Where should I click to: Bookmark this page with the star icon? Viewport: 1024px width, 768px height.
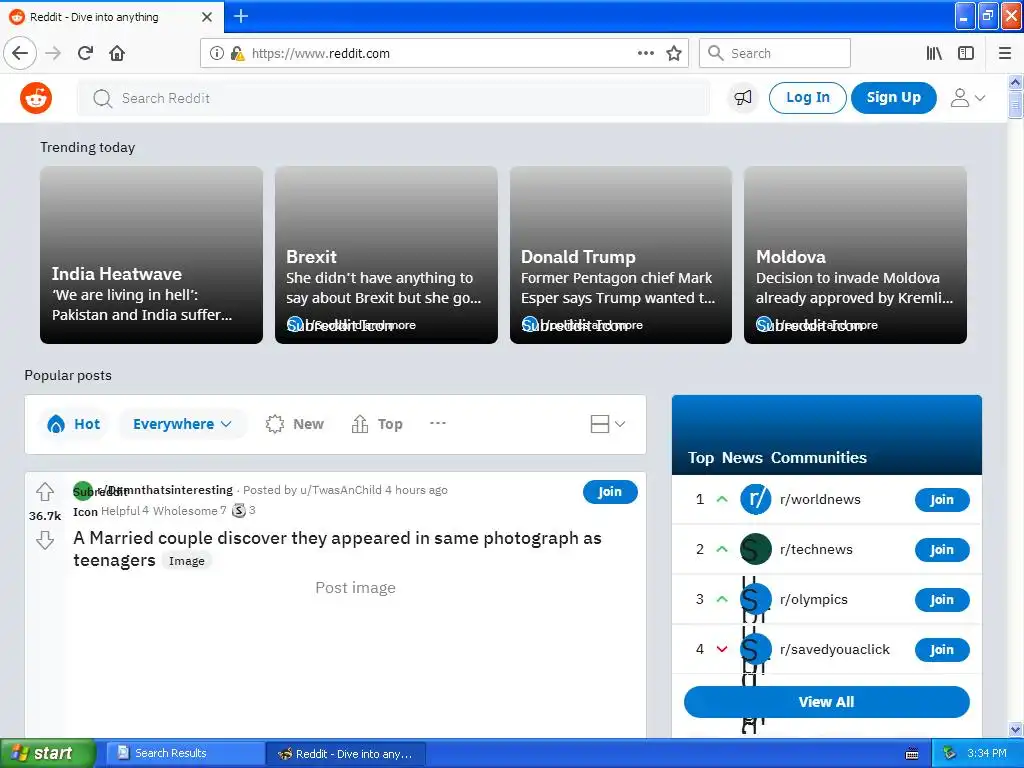click(674, 54)
